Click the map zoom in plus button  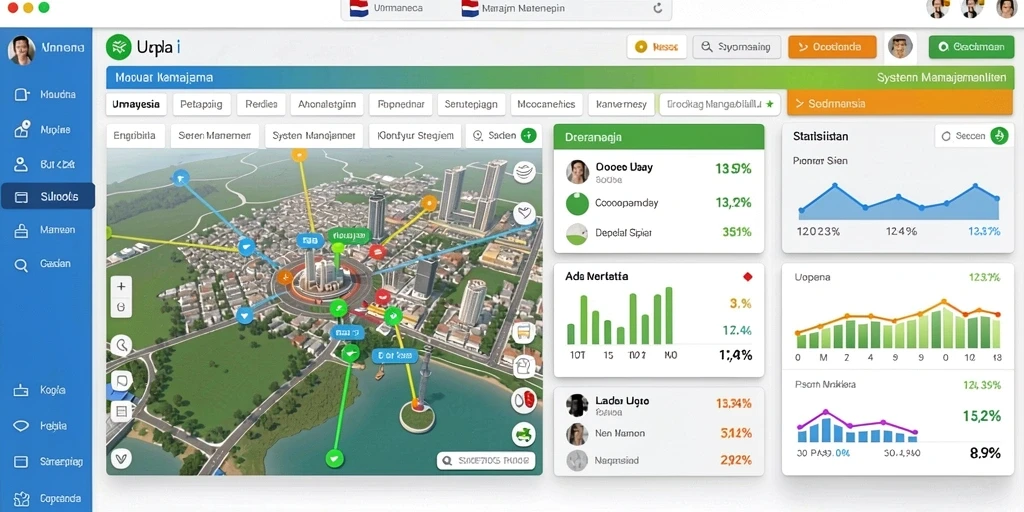coord(121,286)
